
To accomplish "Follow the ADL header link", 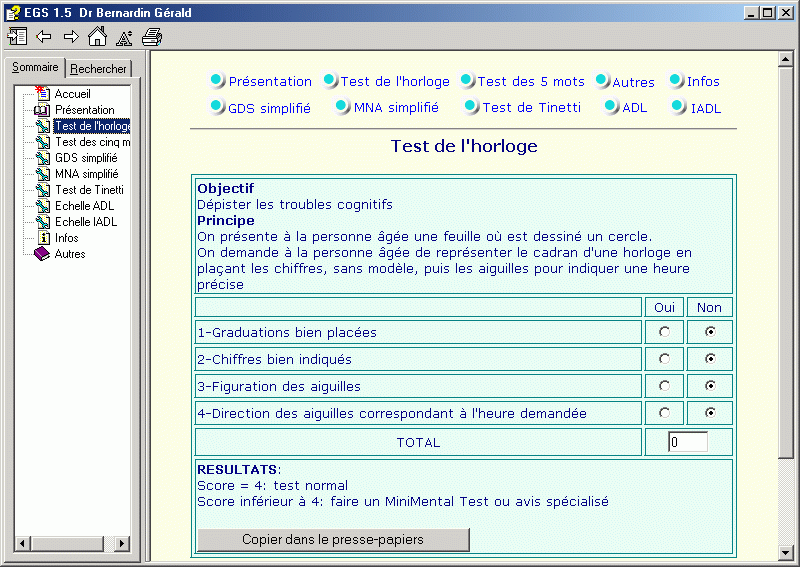I will click(635, 108).
